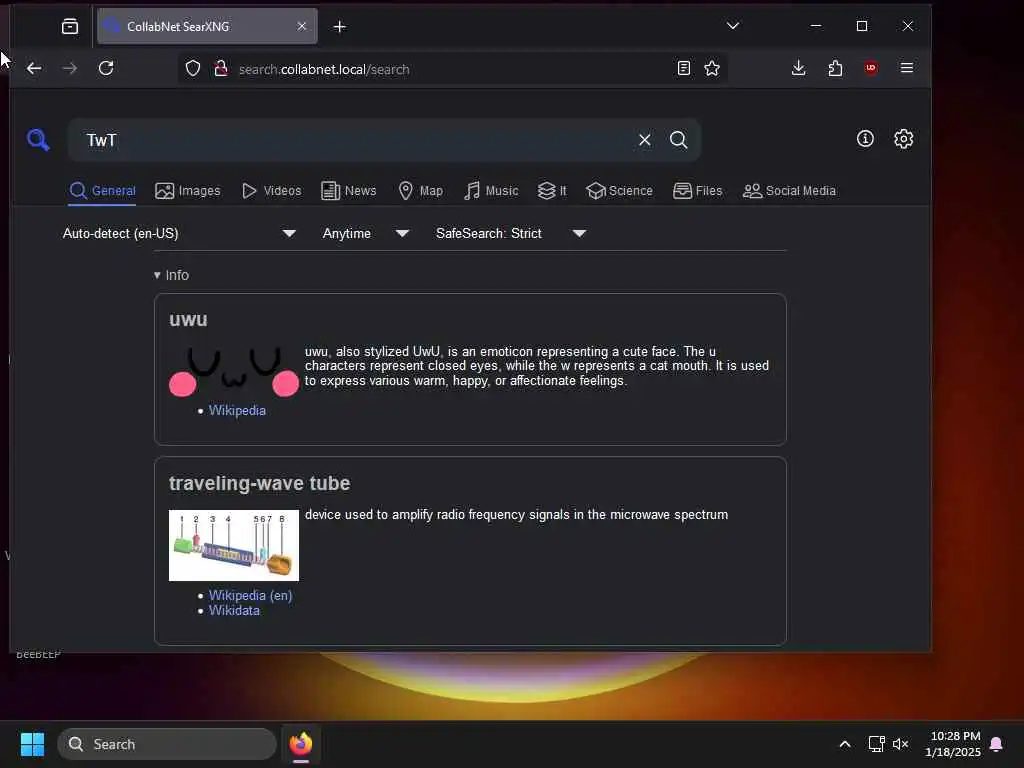The height and width of the screenshot is (768, 1024).
Task: Switch to the Images category
Action: (187, 191)
